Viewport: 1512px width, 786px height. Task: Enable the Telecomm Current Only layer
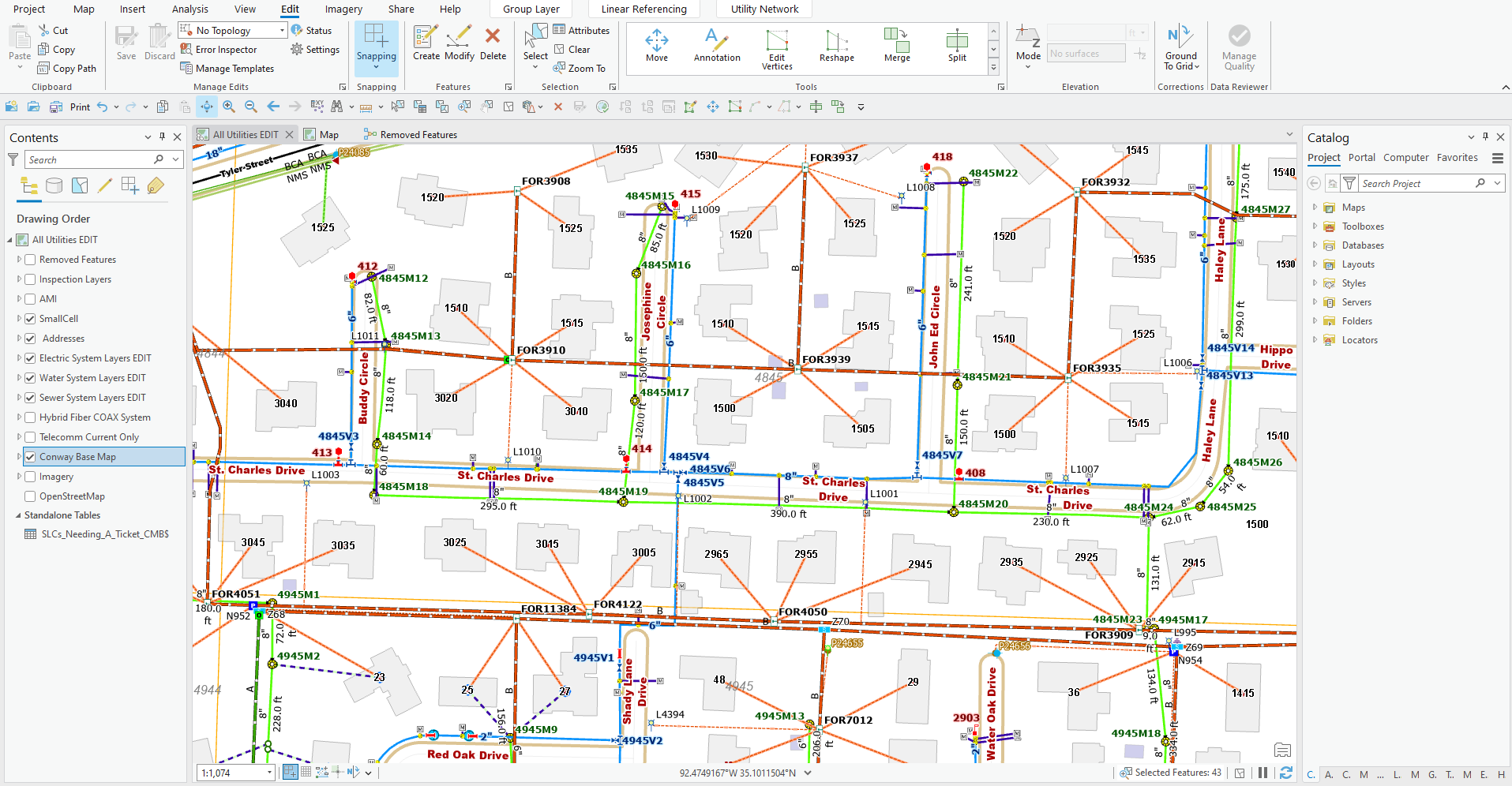tap(30, 436)
